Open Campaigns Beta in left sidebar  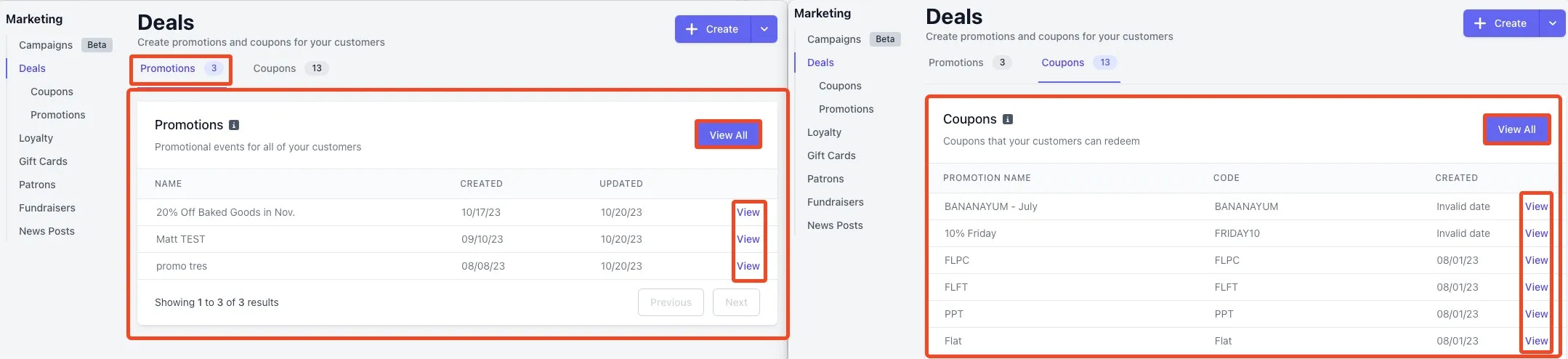click(65, 45)
